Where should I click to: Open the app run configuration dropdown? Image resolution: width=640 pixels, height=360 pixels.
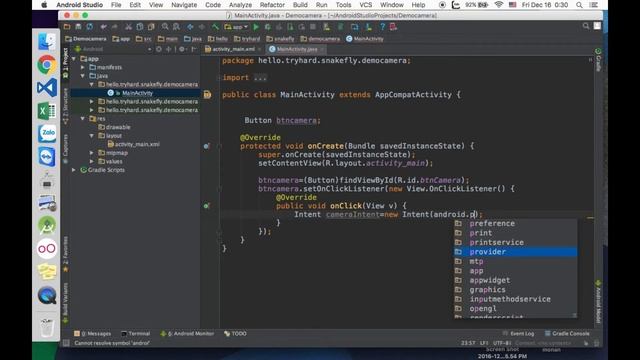(x=236, y=27)
